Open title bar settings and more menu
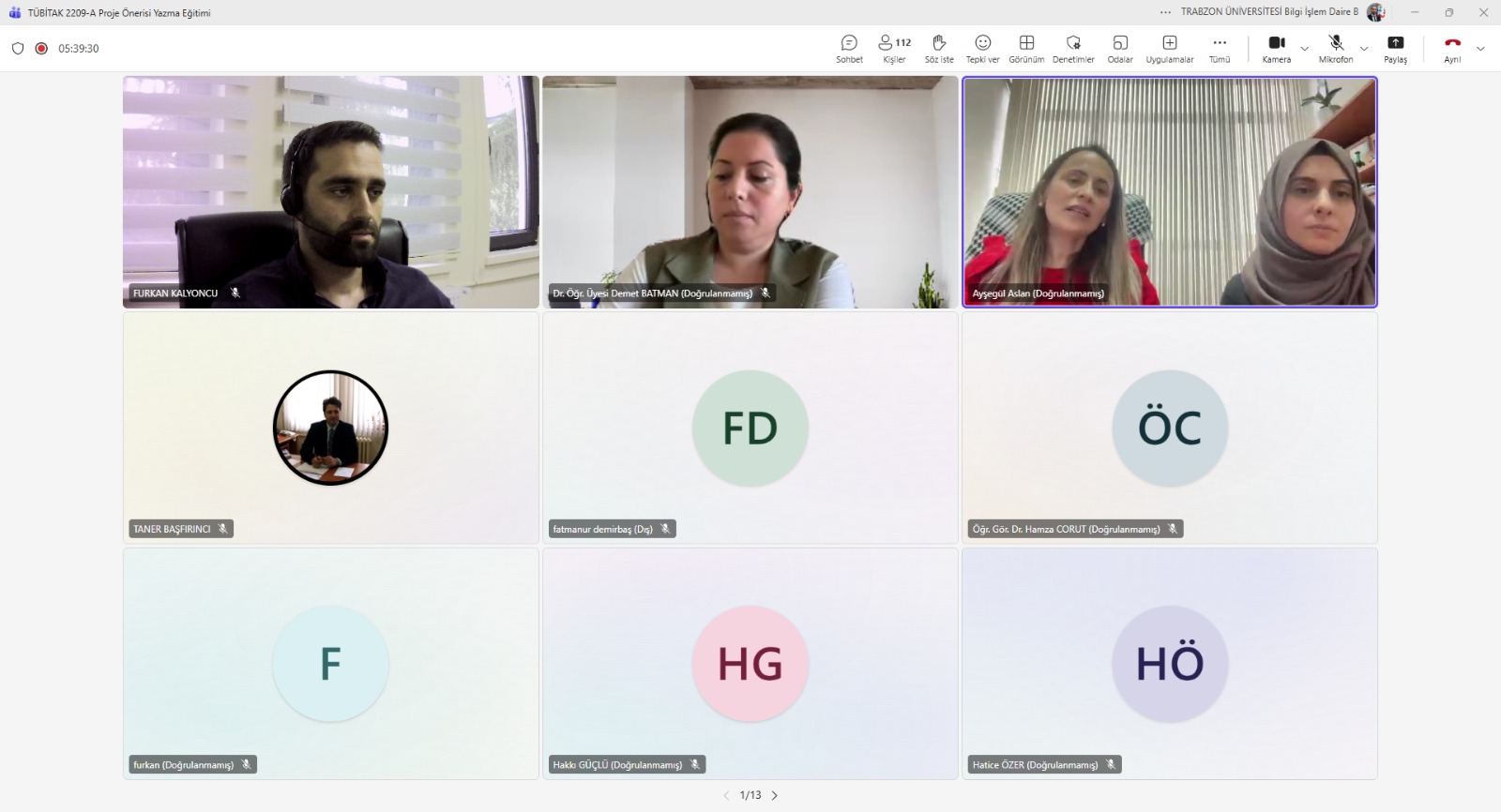Image resolution: width=1501 pixels, height=812 pixels. point(1165,12)
